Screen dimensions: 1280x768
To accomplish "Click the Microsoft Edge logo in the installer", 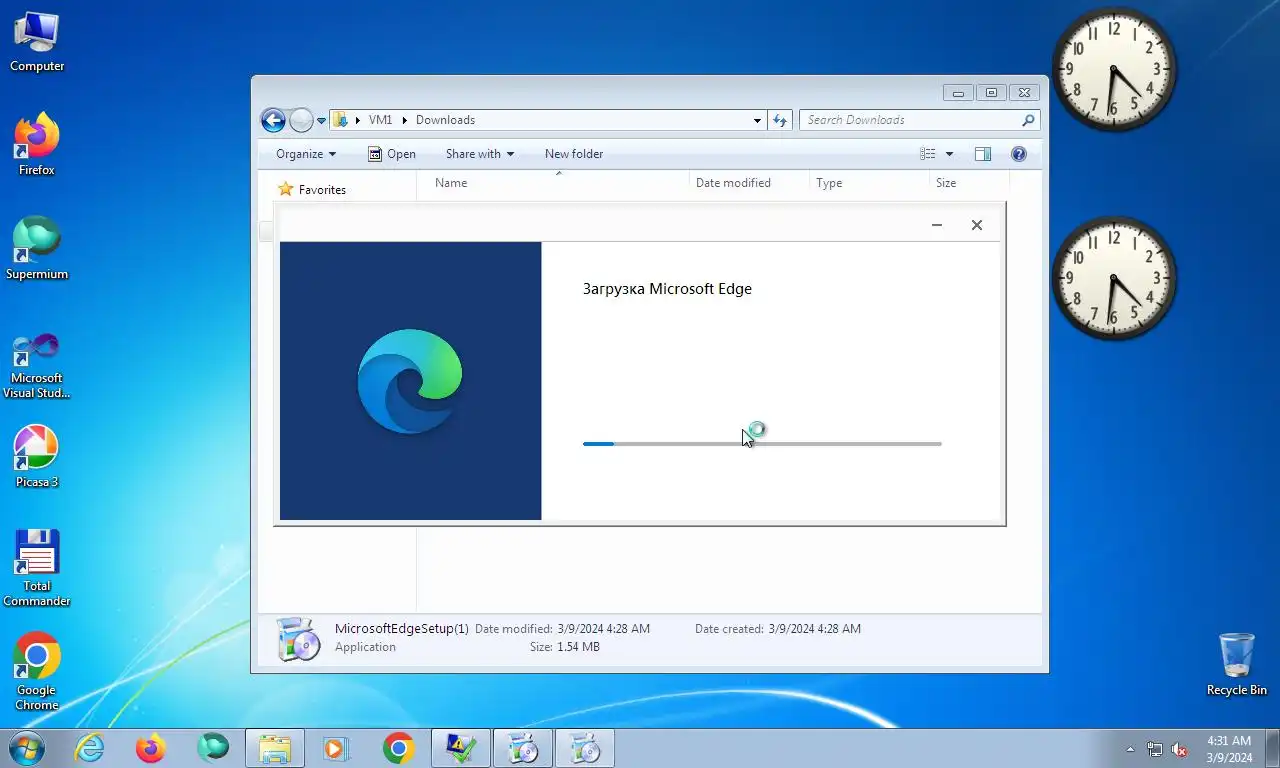I will click(410, 381).
